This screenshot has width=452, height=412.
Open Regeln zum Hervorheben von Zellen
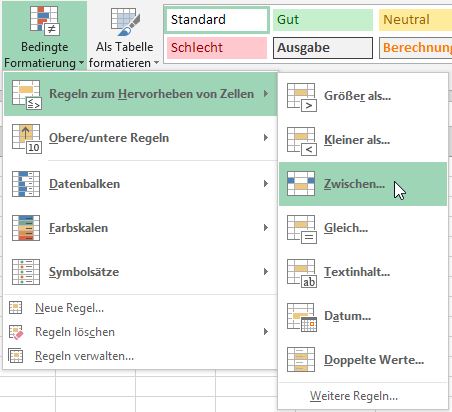coord(140,94)
